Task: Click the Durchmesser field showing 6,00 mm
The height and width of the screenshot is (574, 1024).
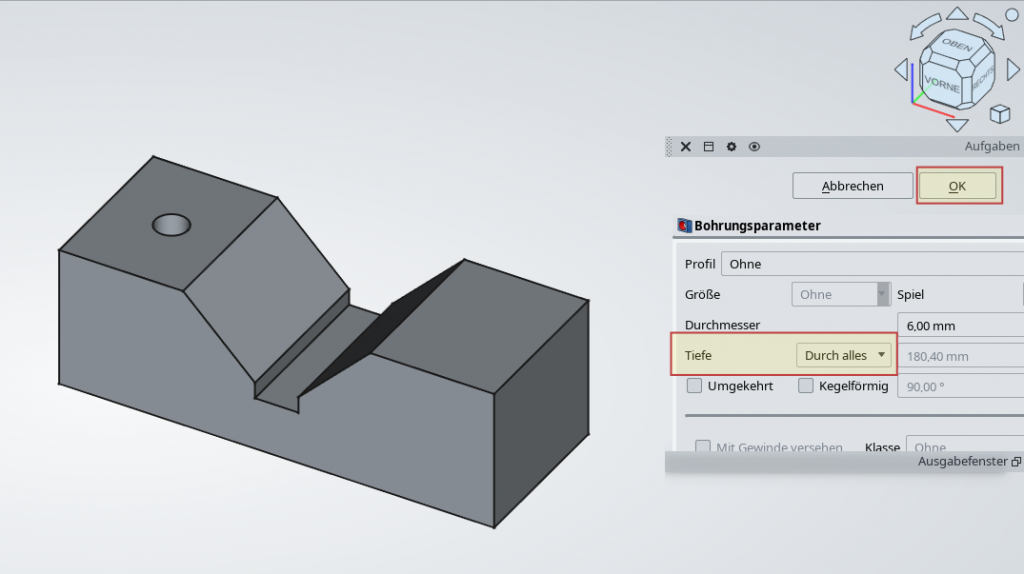Action: point(960,325)
